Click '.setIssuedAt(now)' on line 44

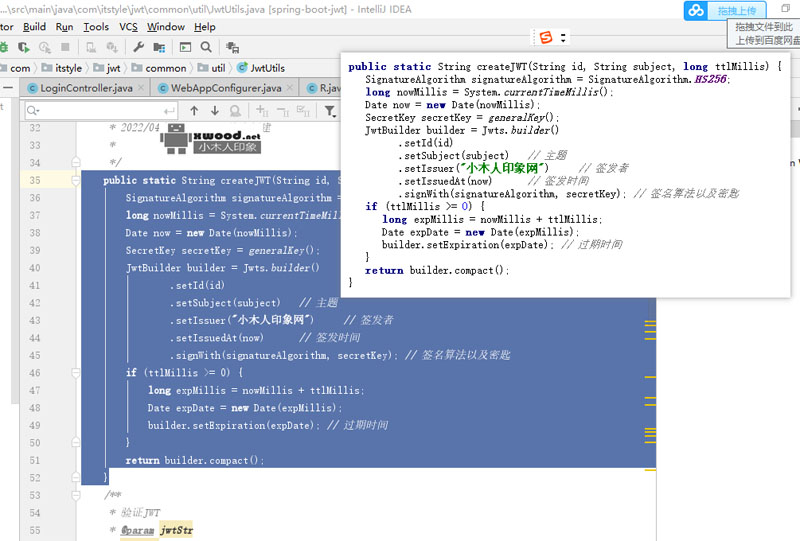[216, 338]
